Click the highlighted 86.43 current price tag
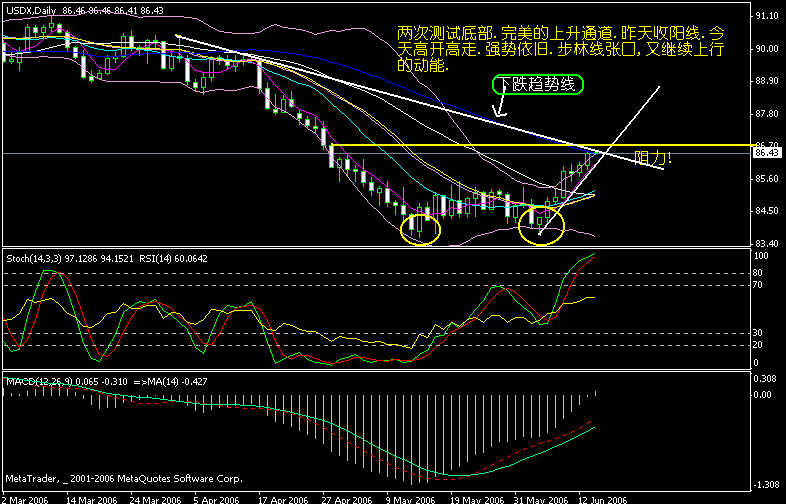 tap(766, 152)
